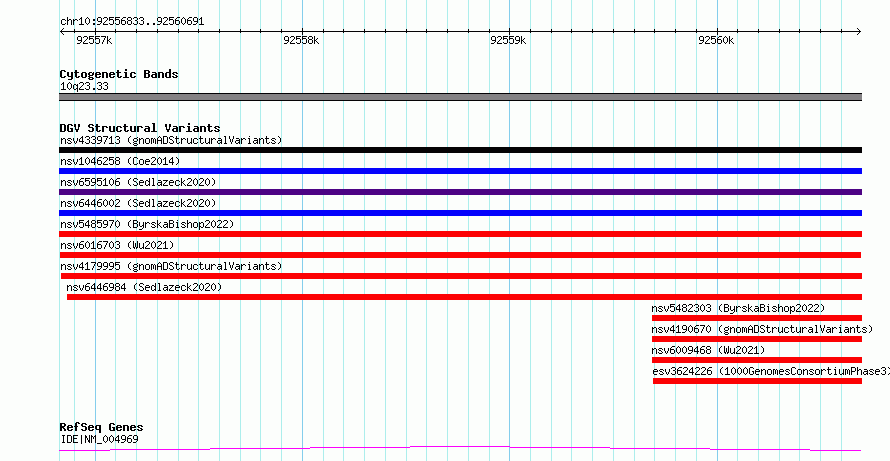Click the nsv6446002 blue variant bar
The width and height of the screenshot is (890, 461).
tap(460, 213)
